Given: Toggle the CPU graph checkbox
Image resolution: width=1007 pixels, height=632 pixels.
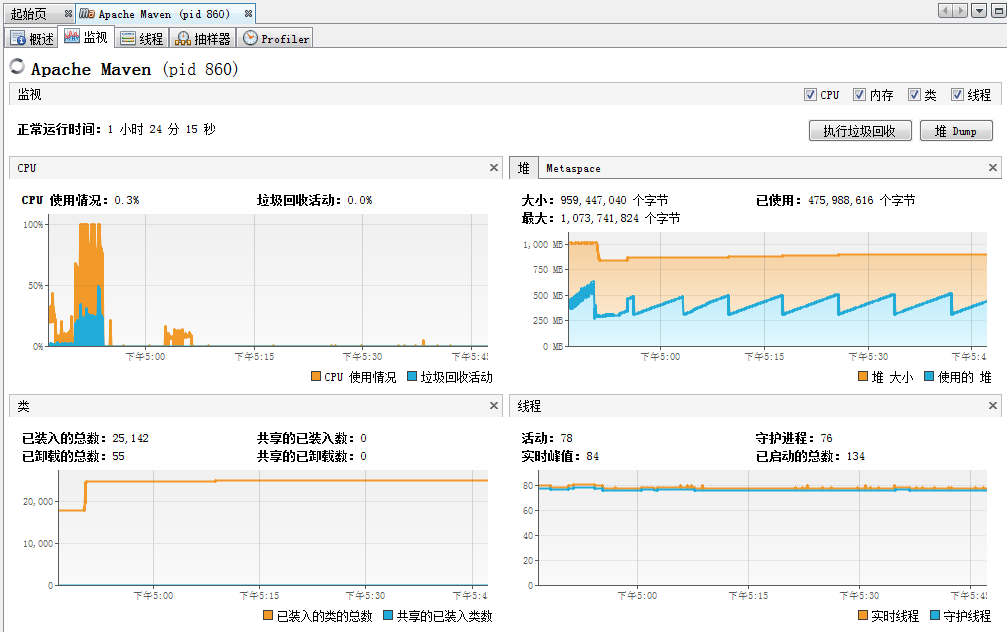Looking at the screenshot, I should [x=810, y=94].
